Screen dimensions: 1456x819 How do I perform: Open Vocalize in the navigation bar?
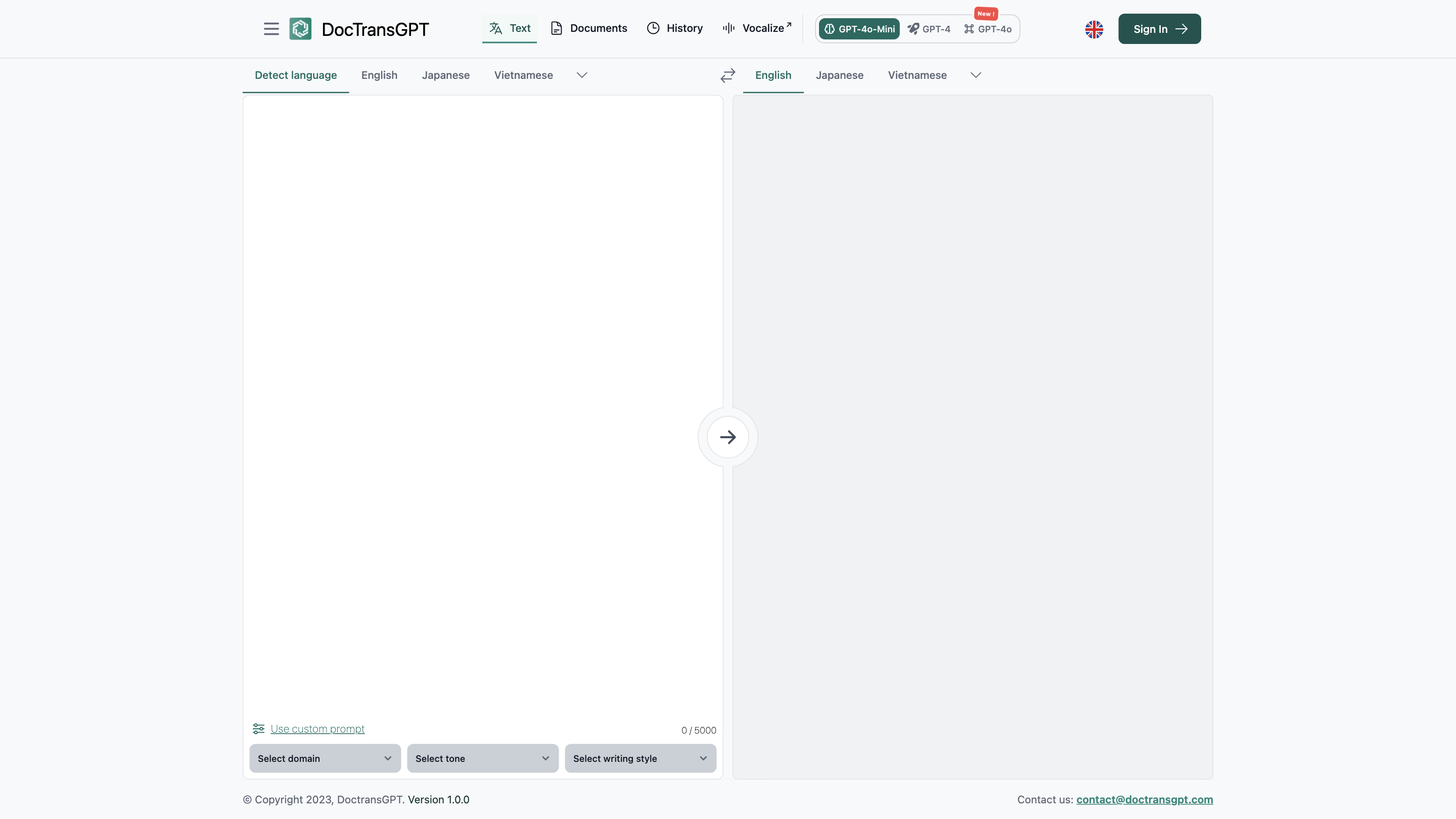pyautogui.click(x=757, y=28)
